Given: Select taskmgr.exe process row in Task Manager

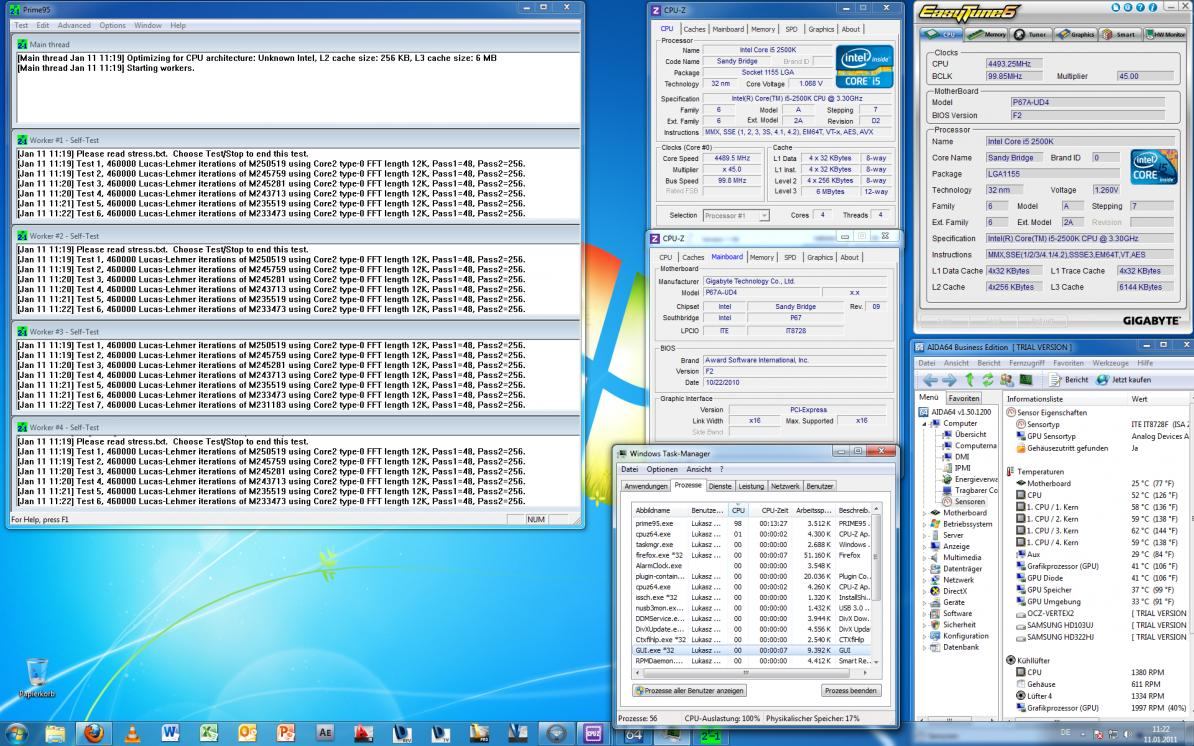Looking at the screenshot, I should pyautogui.click(x=752, y=545).
